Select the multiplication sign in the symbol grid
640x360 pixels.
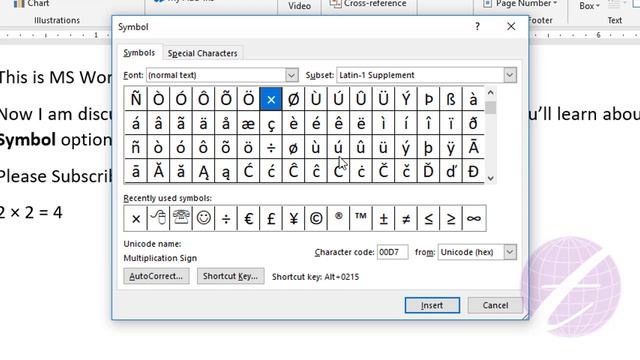click(271, 99)
